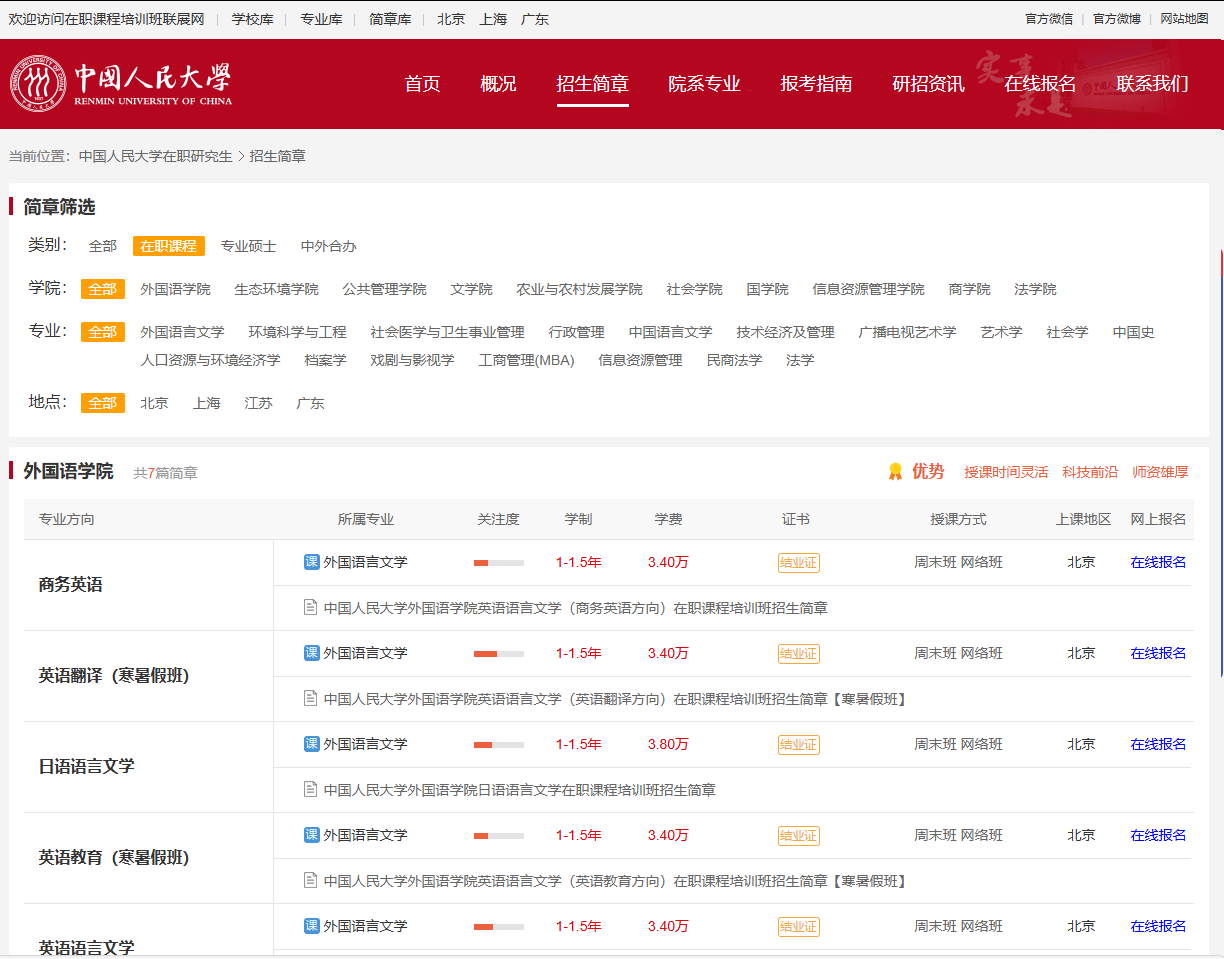Select 中外合办 category filter

point(328,246)
